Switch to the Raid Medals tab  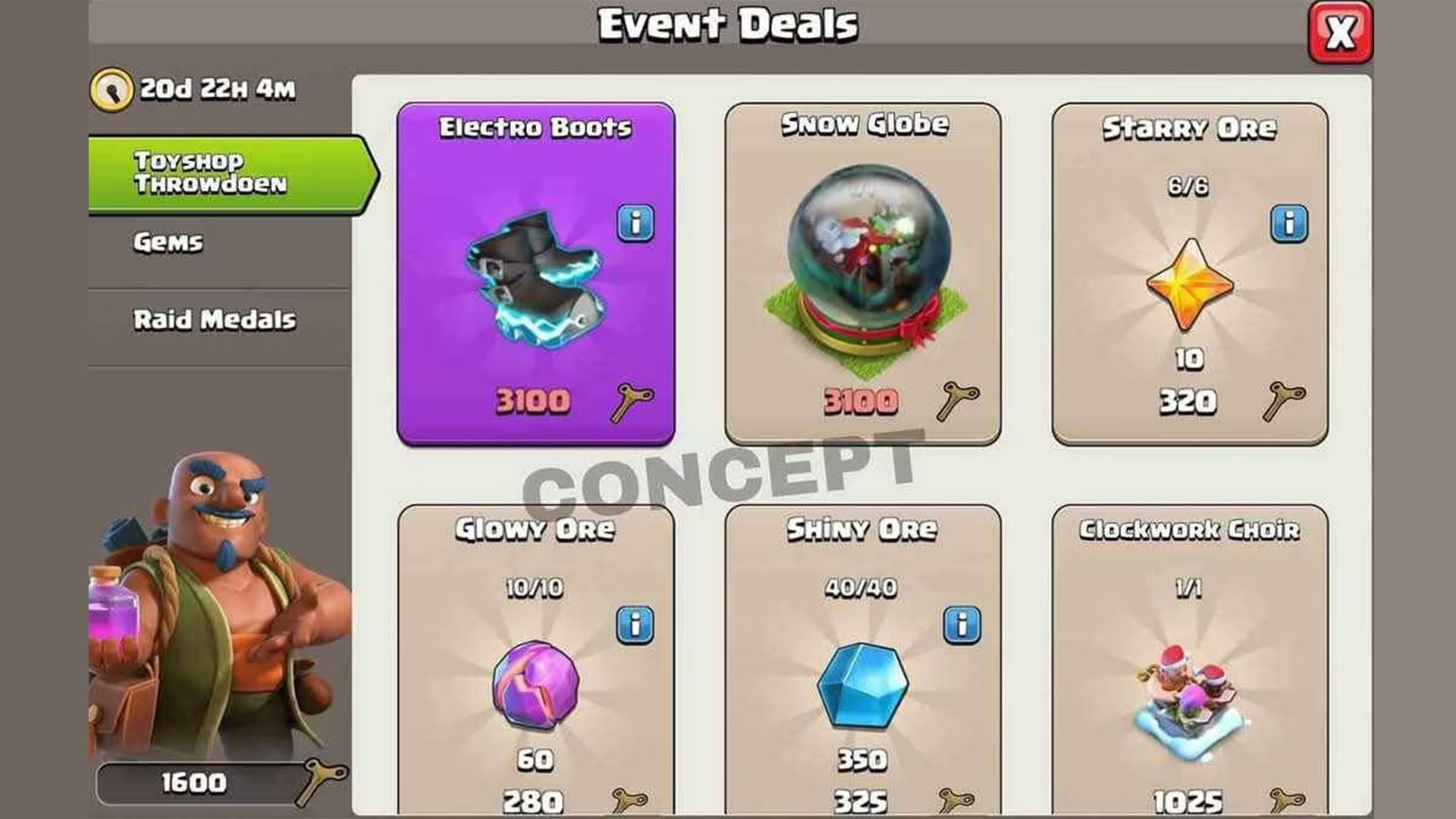tap(220, 320)
